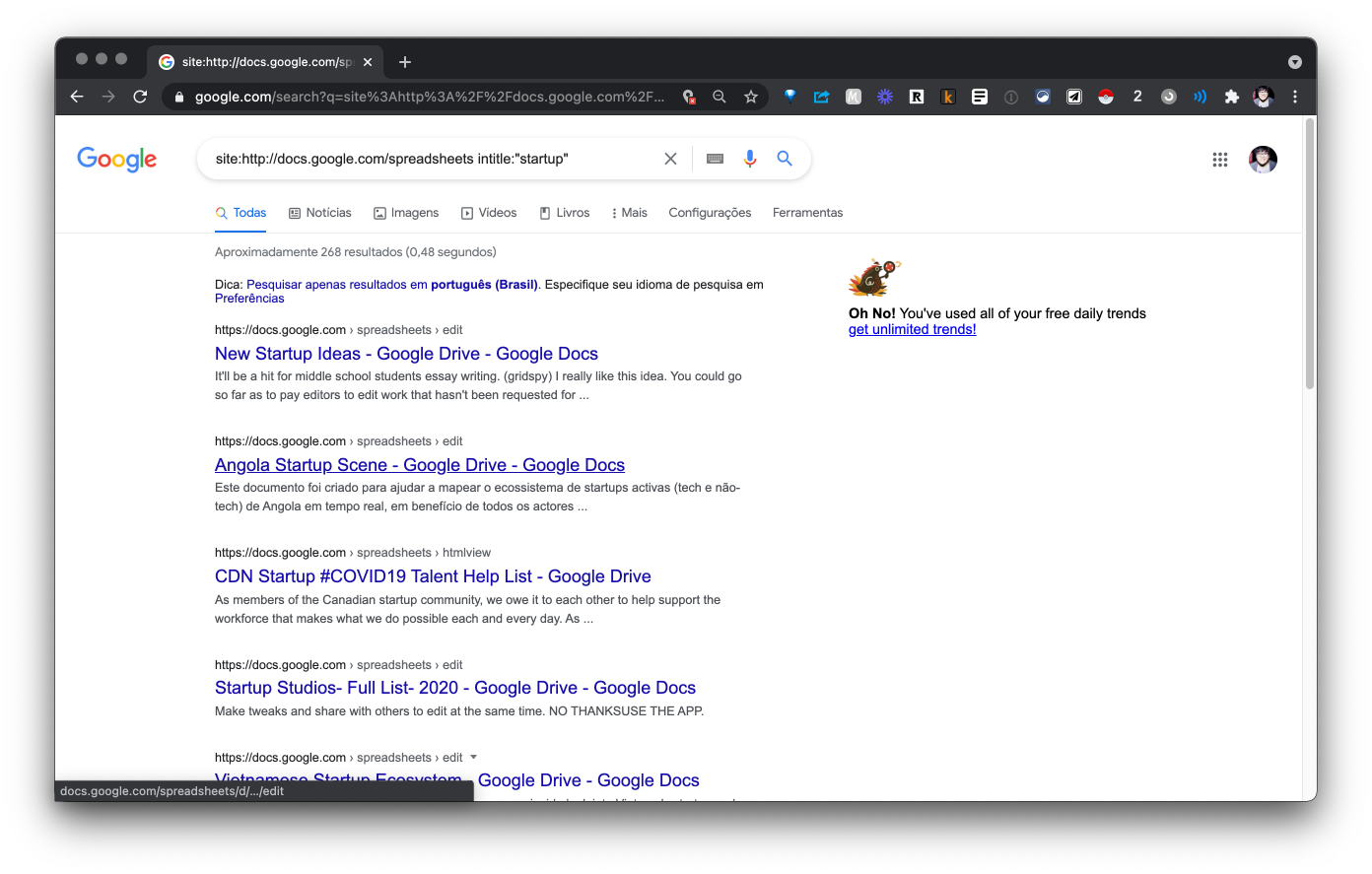
Task: Reload the page
Action: [140, 97]
